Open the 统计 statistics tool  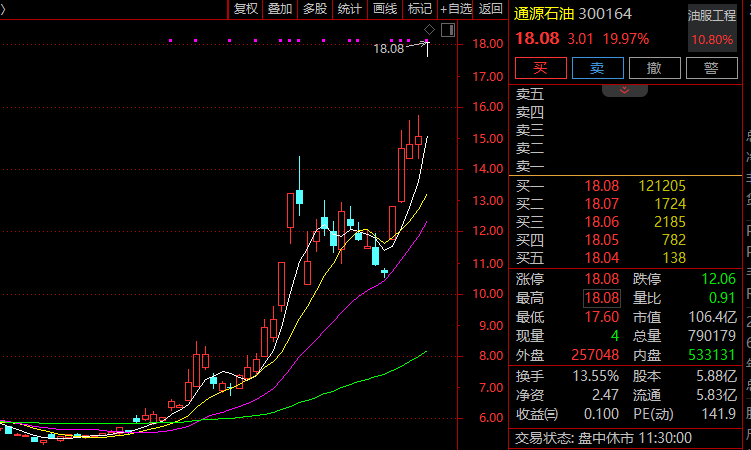click(x=350, y=9)
